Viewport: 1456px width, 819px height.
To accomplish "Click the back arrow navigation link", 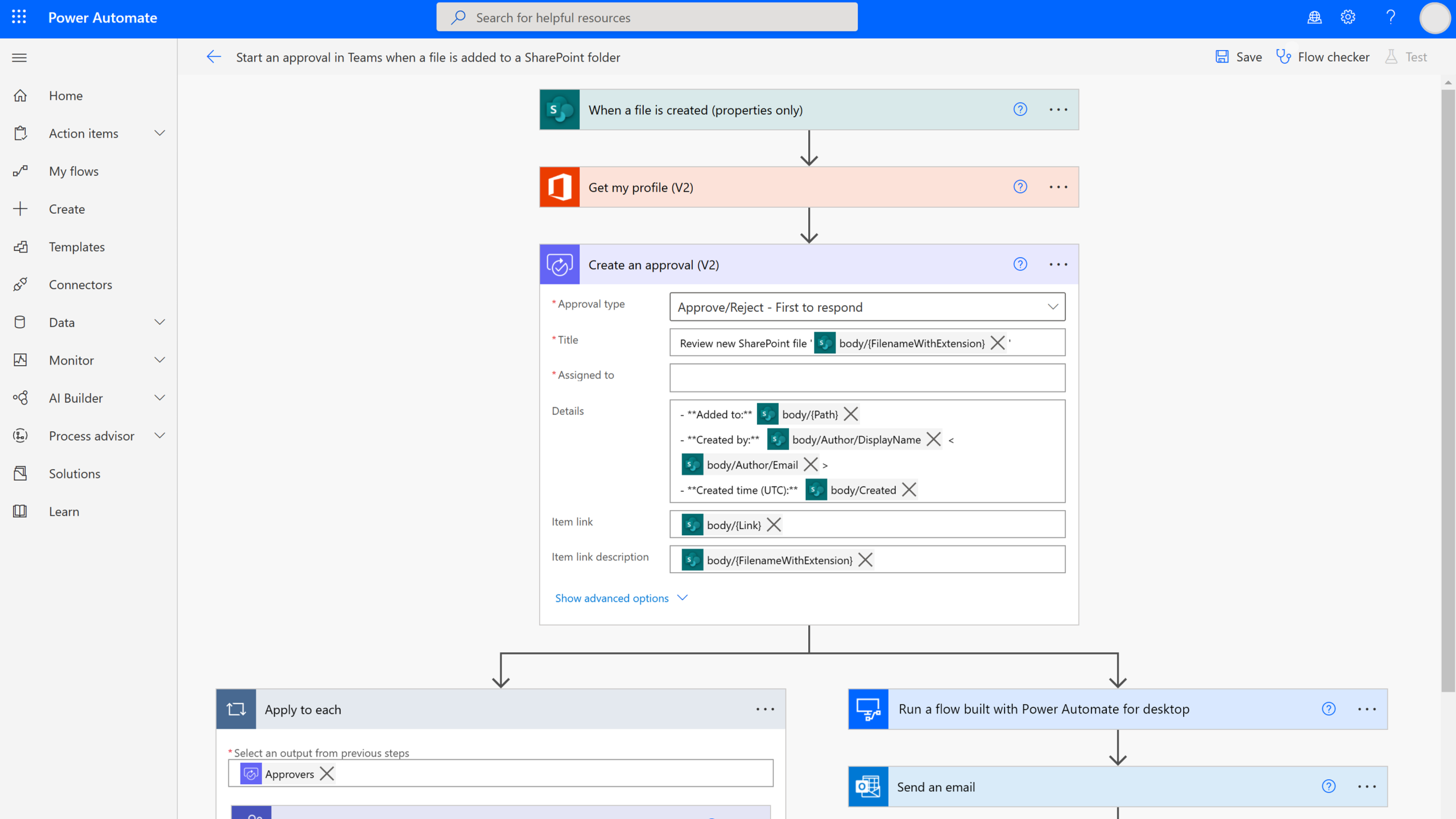I will [213, 57].
